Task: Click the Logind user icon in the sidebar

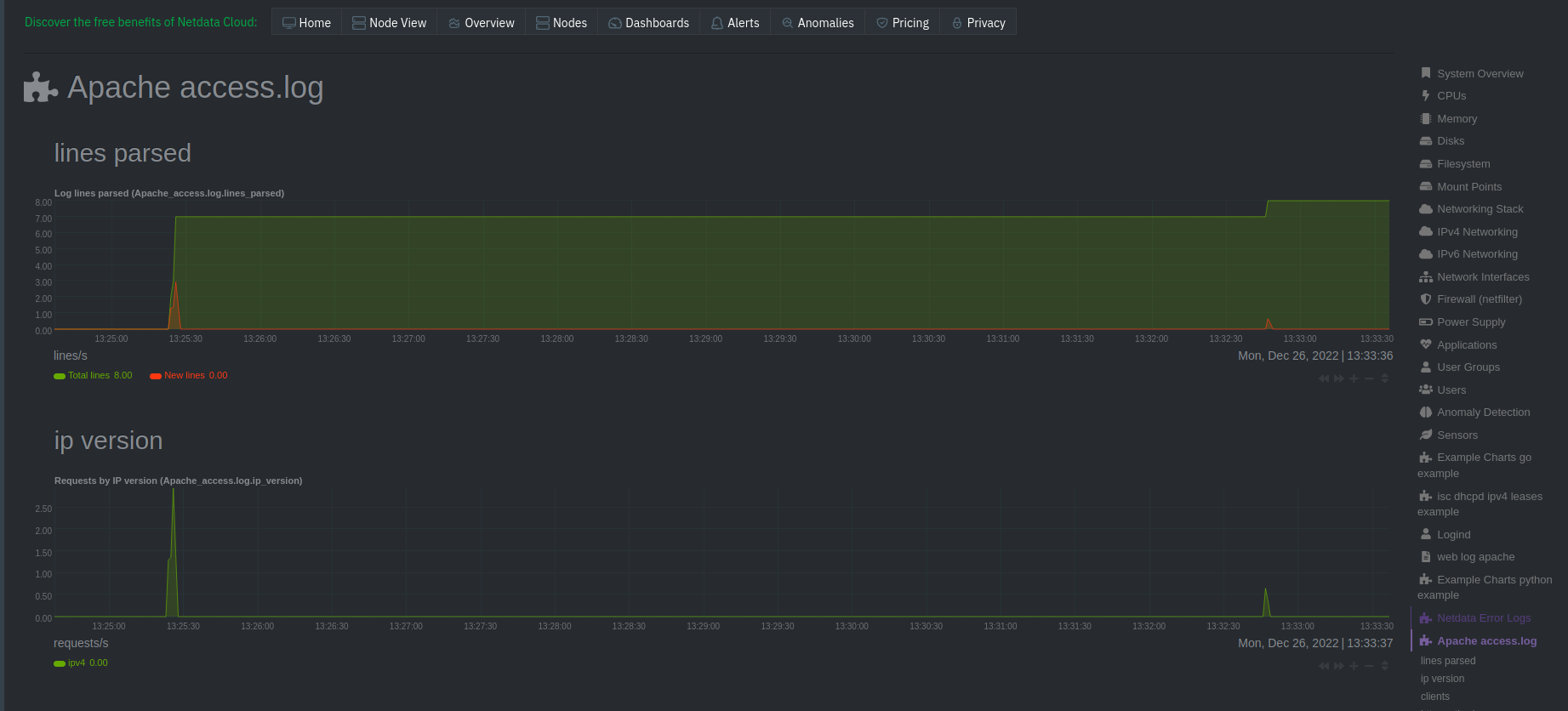Action: [1426, 535]
